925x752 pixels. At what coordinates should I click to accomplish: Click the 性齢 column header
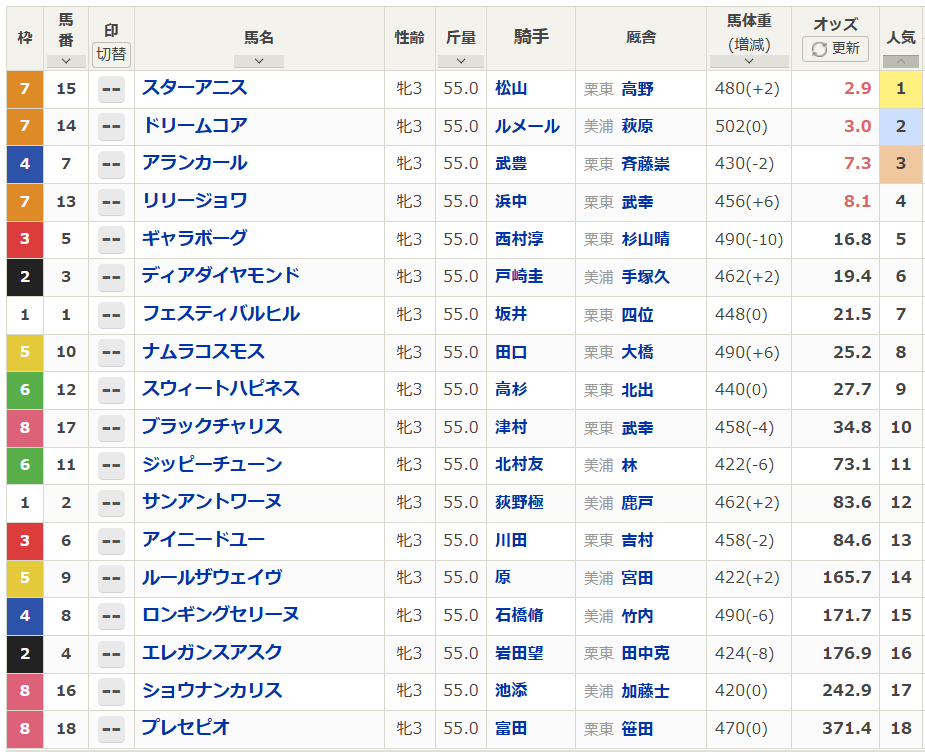click(x=409, y=38)
